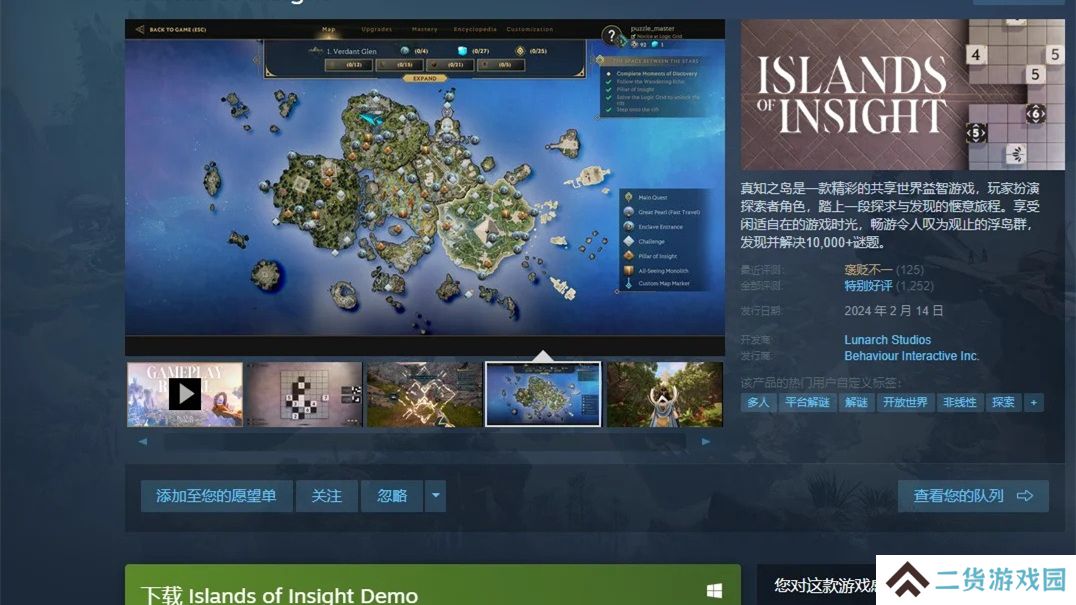Click the 探索 exploration tag
Image resolution: width=1076 pixels, height=605 pixels.
(x=1003, y=403)
